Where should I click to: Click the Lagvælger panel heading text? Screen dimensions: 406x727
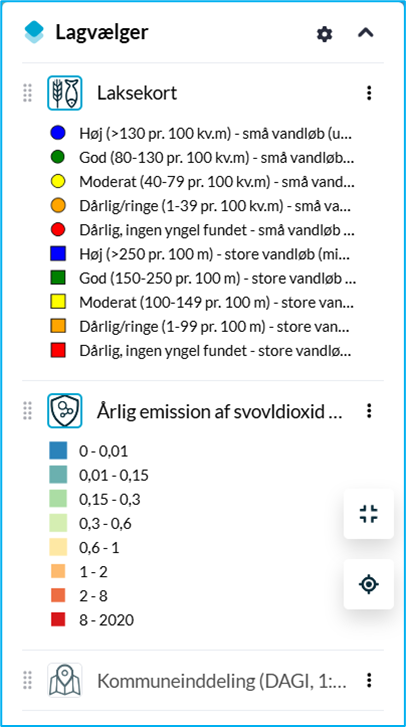point(102,32)
